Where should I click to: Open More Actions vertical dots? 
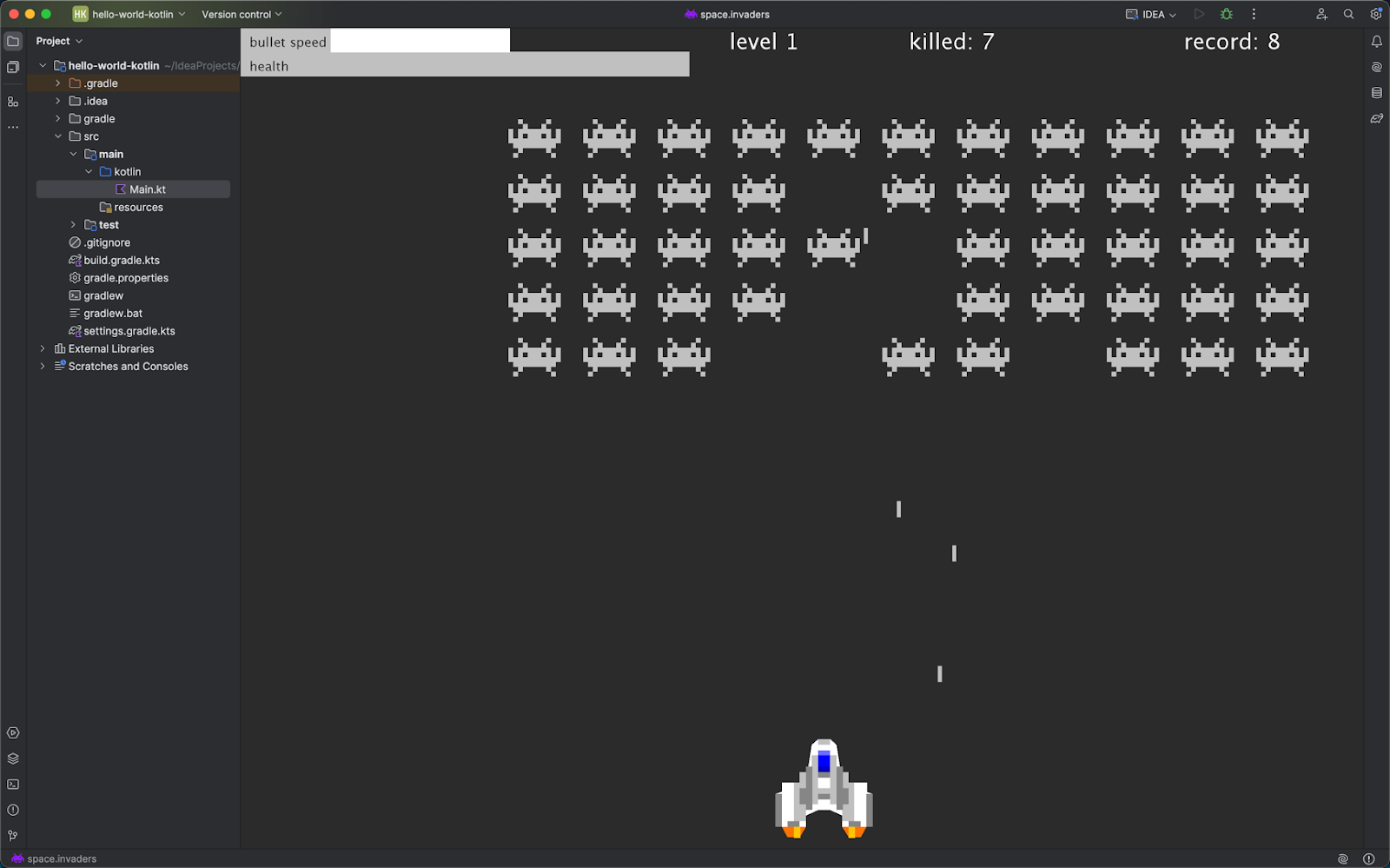click(x=1254, y=14)
